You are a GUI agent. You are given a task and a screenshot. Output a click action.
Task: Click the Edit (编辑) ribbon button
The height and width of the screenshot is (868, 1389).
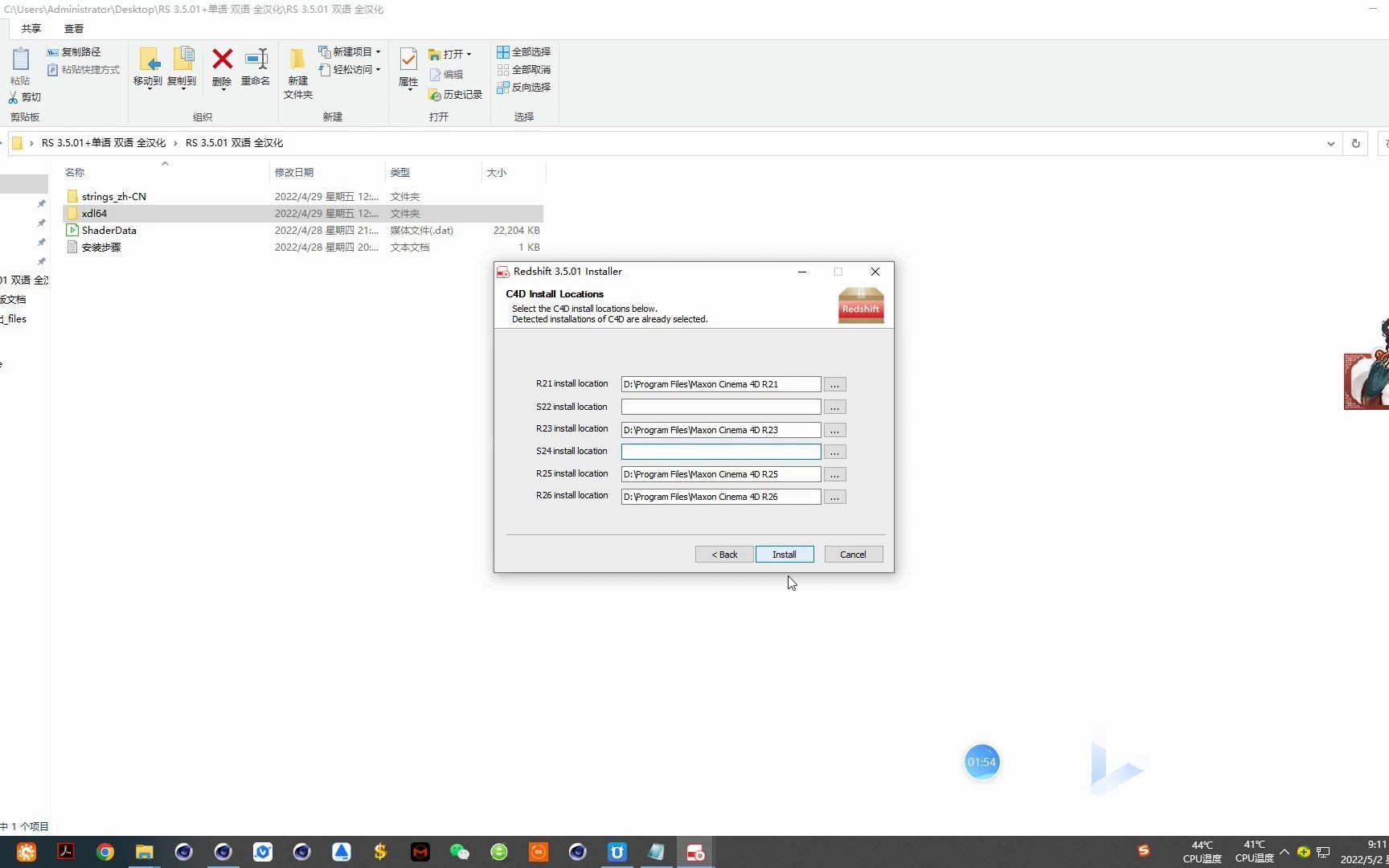pos(446,75)
